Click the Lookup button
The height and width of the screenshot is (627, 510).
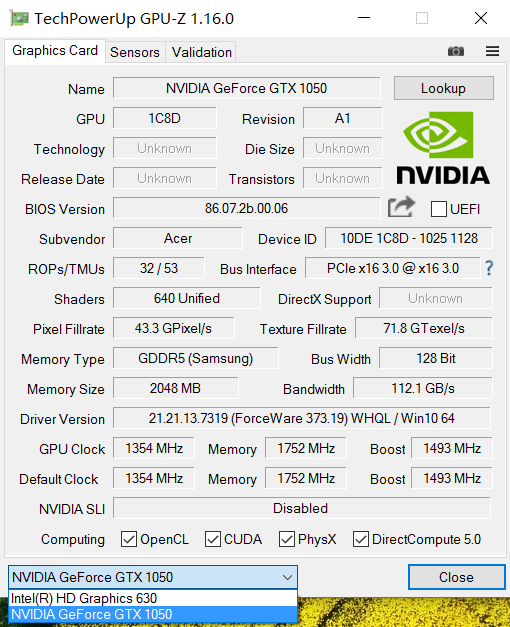pyautogui.click(x=444, y=88)
